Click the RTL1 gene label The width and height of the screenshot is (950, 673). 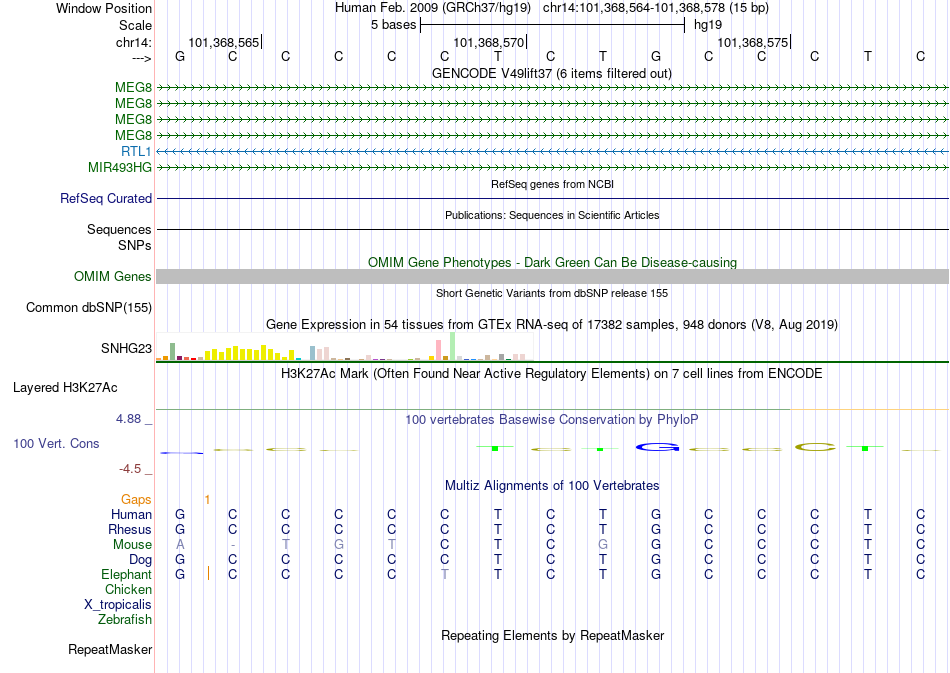click(x=136, y=151)
